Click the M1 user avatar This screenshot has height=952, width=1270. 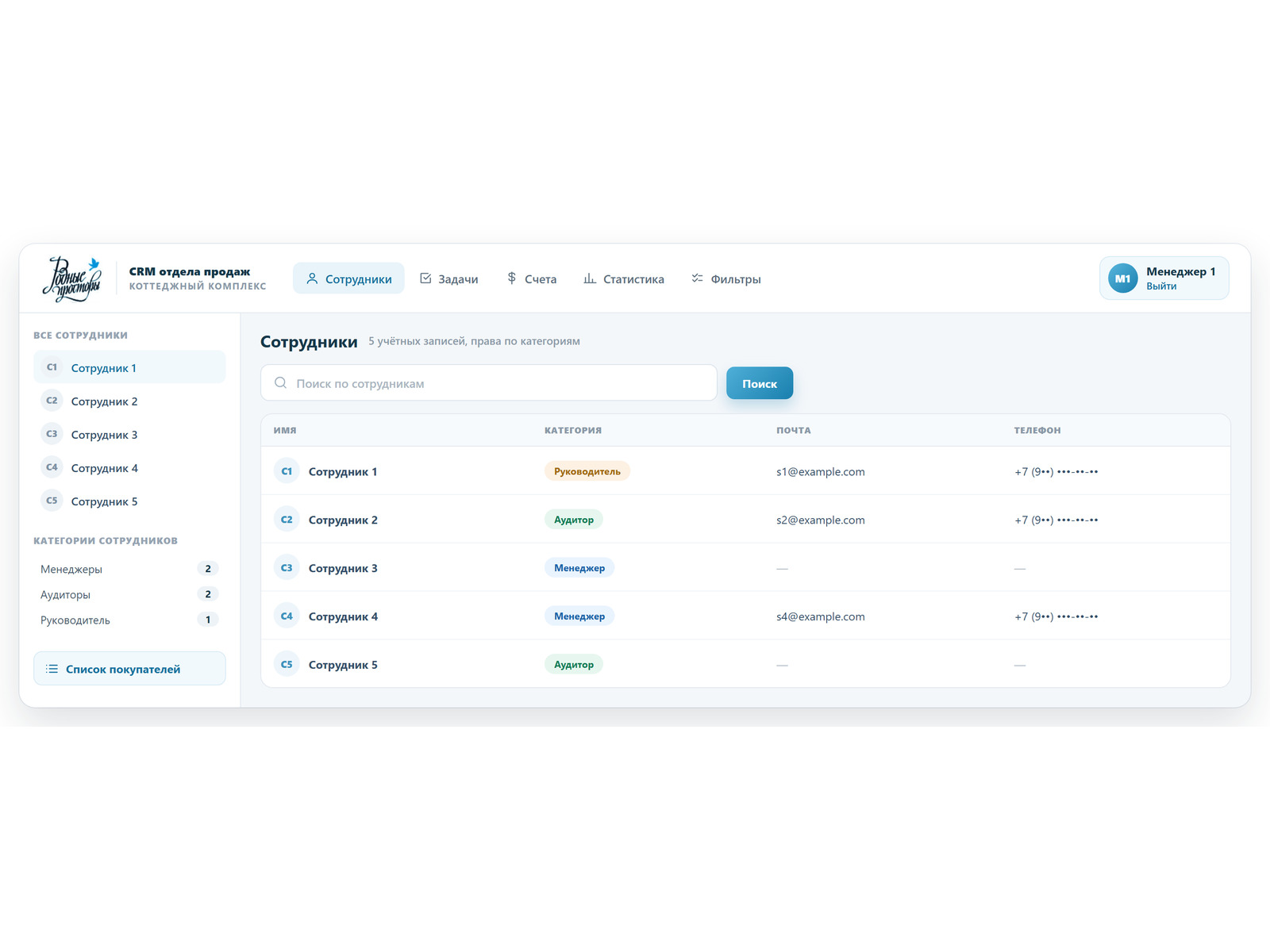pos(1122,278)
